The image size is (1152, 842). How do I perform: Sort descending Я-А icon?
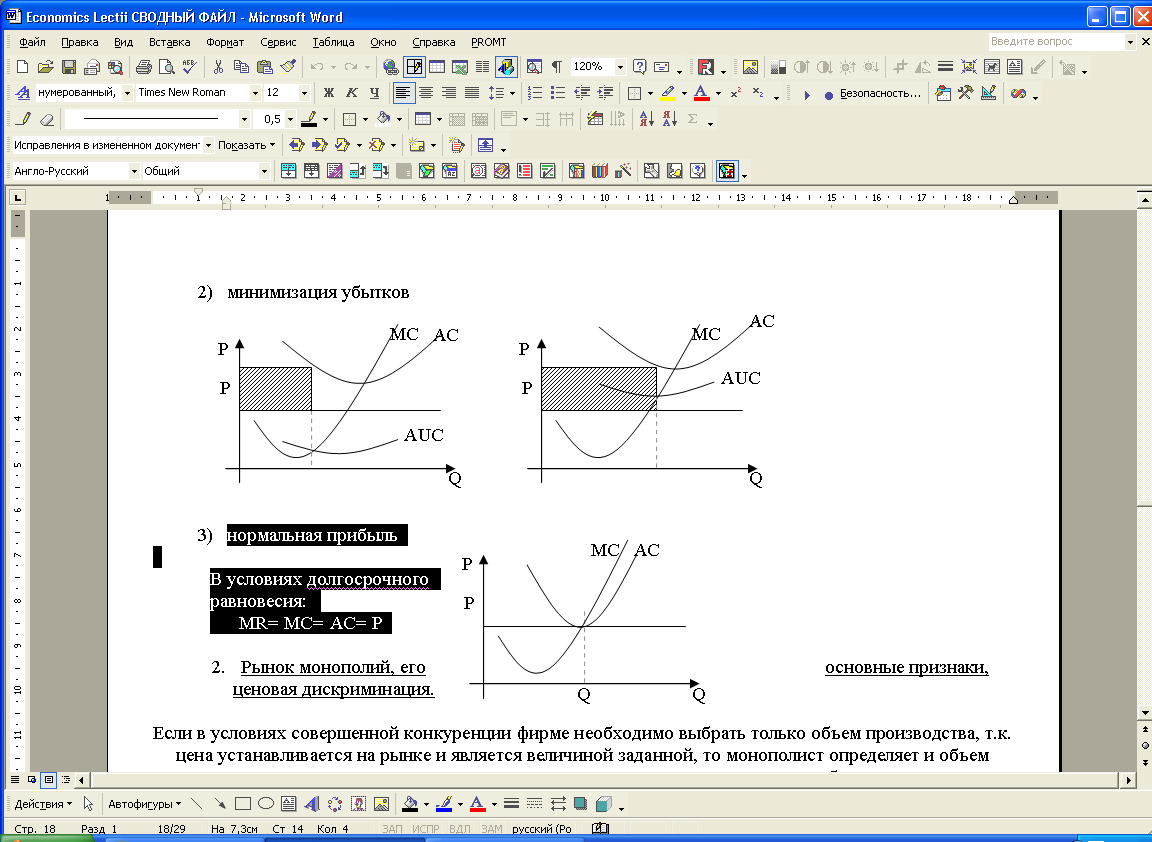click(x=669, y=119)
